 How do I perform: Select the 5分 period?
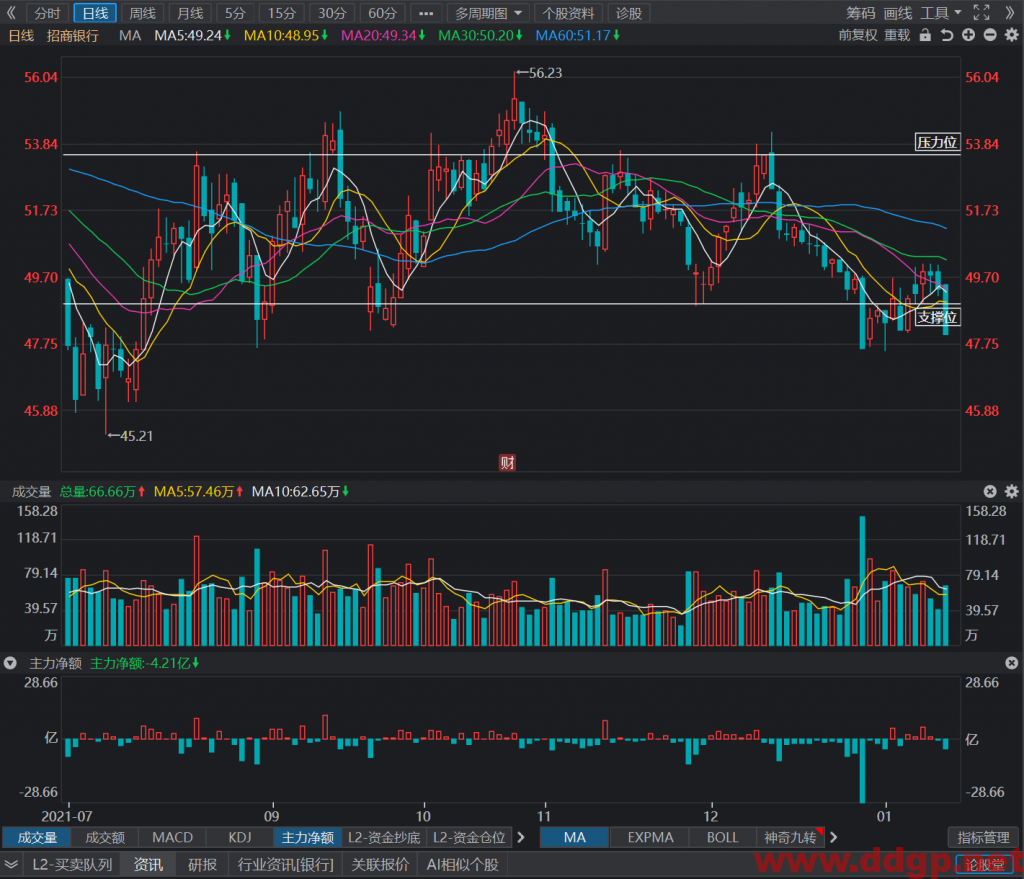[x=235, y=13]
